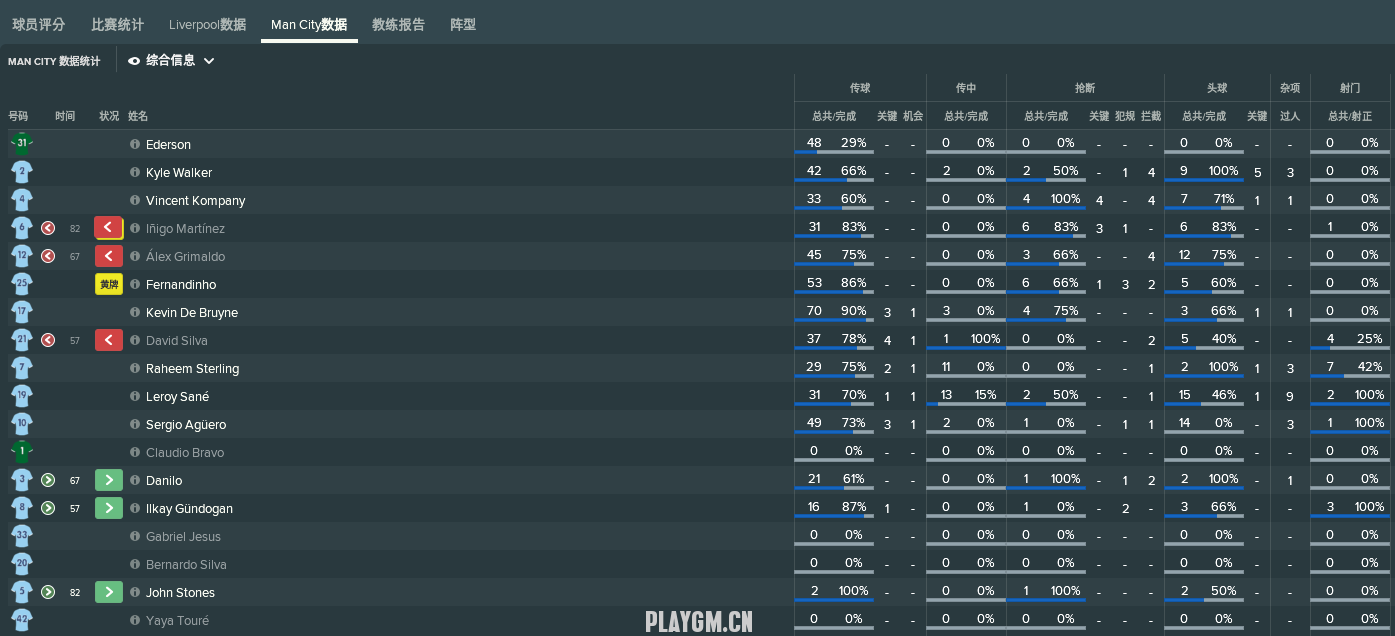Click the green substituted-on arrow beside Ilkay Gündogan
The width and height of the screenshot is (1395, 636).
[109, 508]
